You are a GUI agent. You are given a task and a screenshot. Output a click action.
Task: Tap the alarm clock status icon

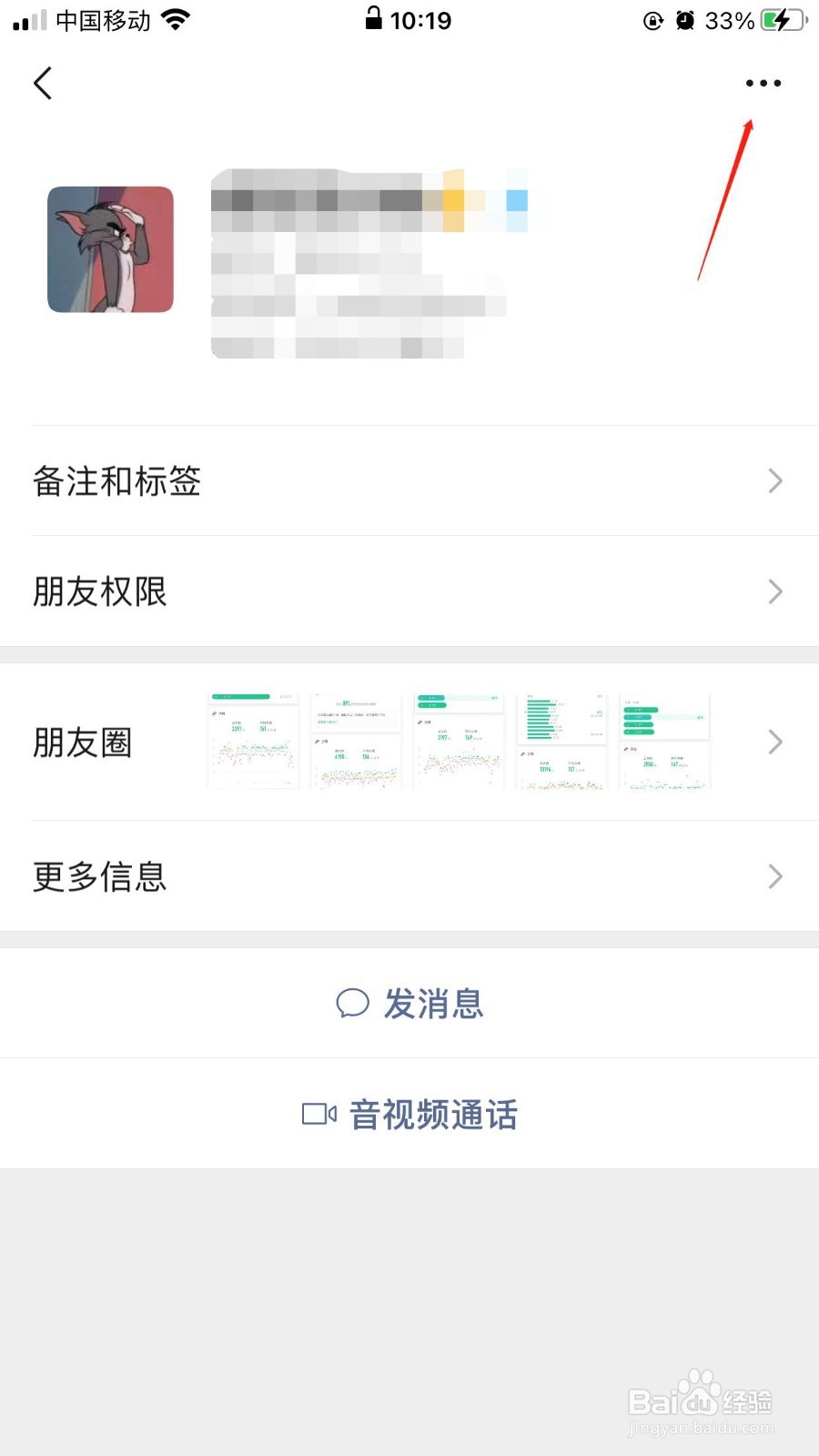point(685,20)
